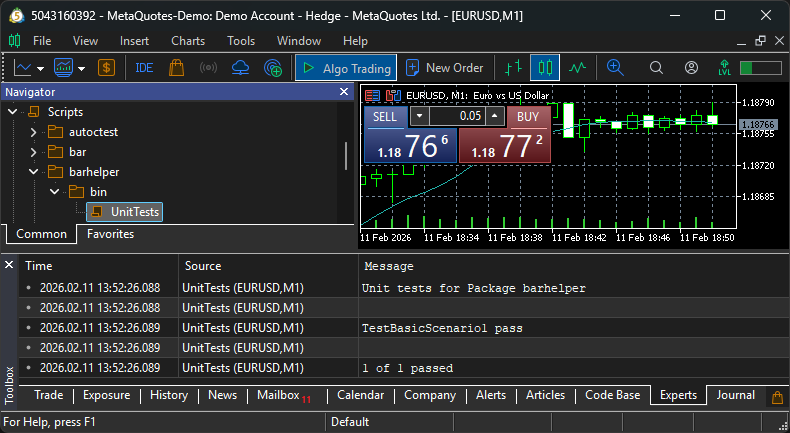This screenshot has width=790, height=433.
Task: Open the Market shopping bag icon
Action: [176, 68]
